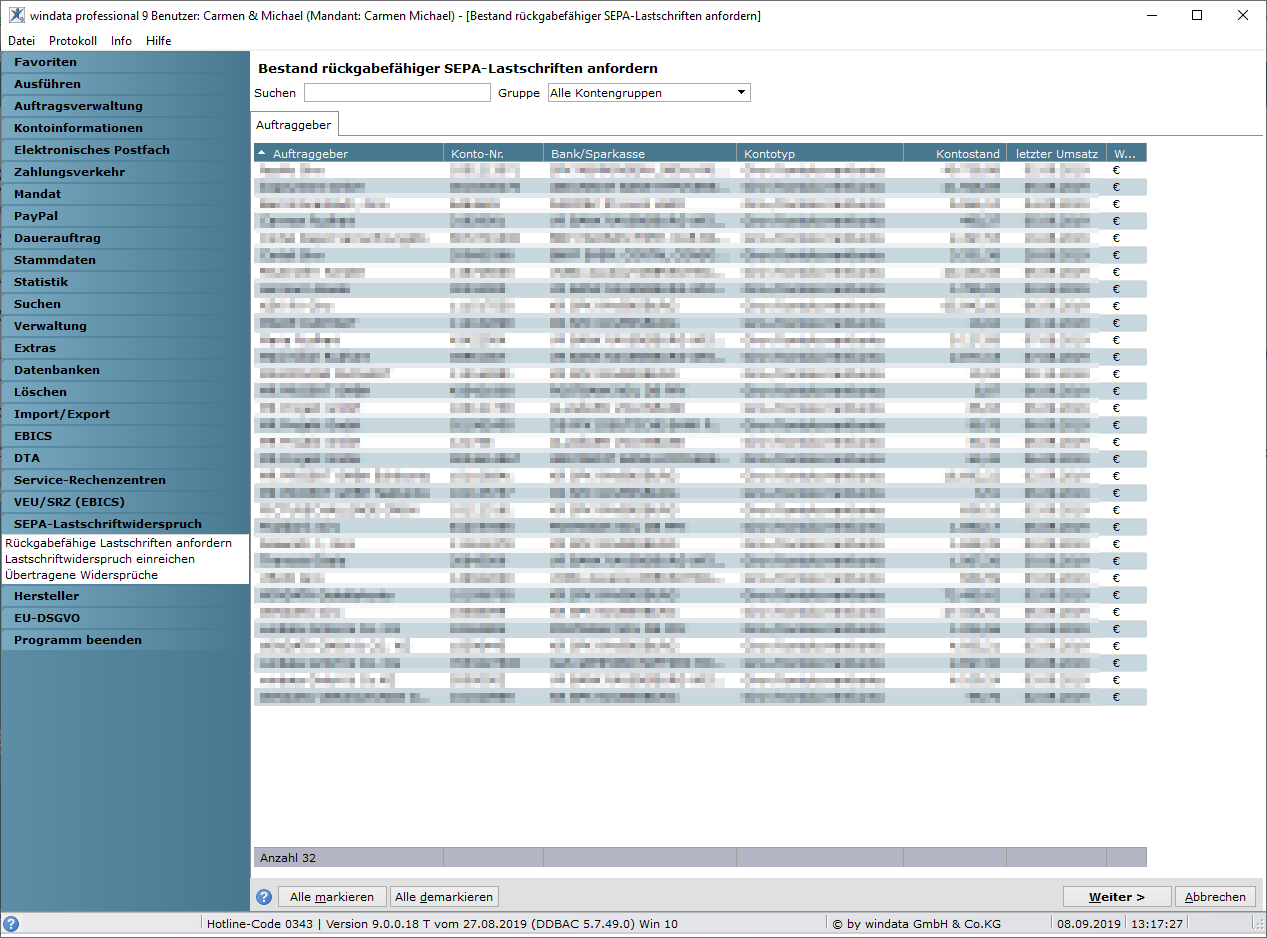The width and height of the screenshot is (1267, 938).
Task: Expand the EU-DSGVO sidebar section
Action: click(125, 618)
